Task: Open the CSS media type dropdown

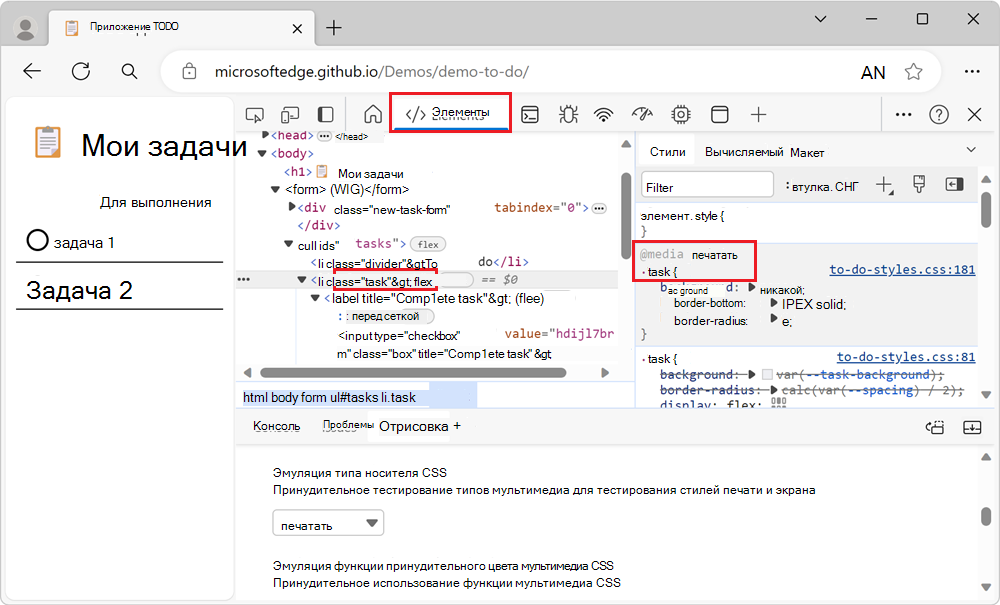Action: coord(328,523)
